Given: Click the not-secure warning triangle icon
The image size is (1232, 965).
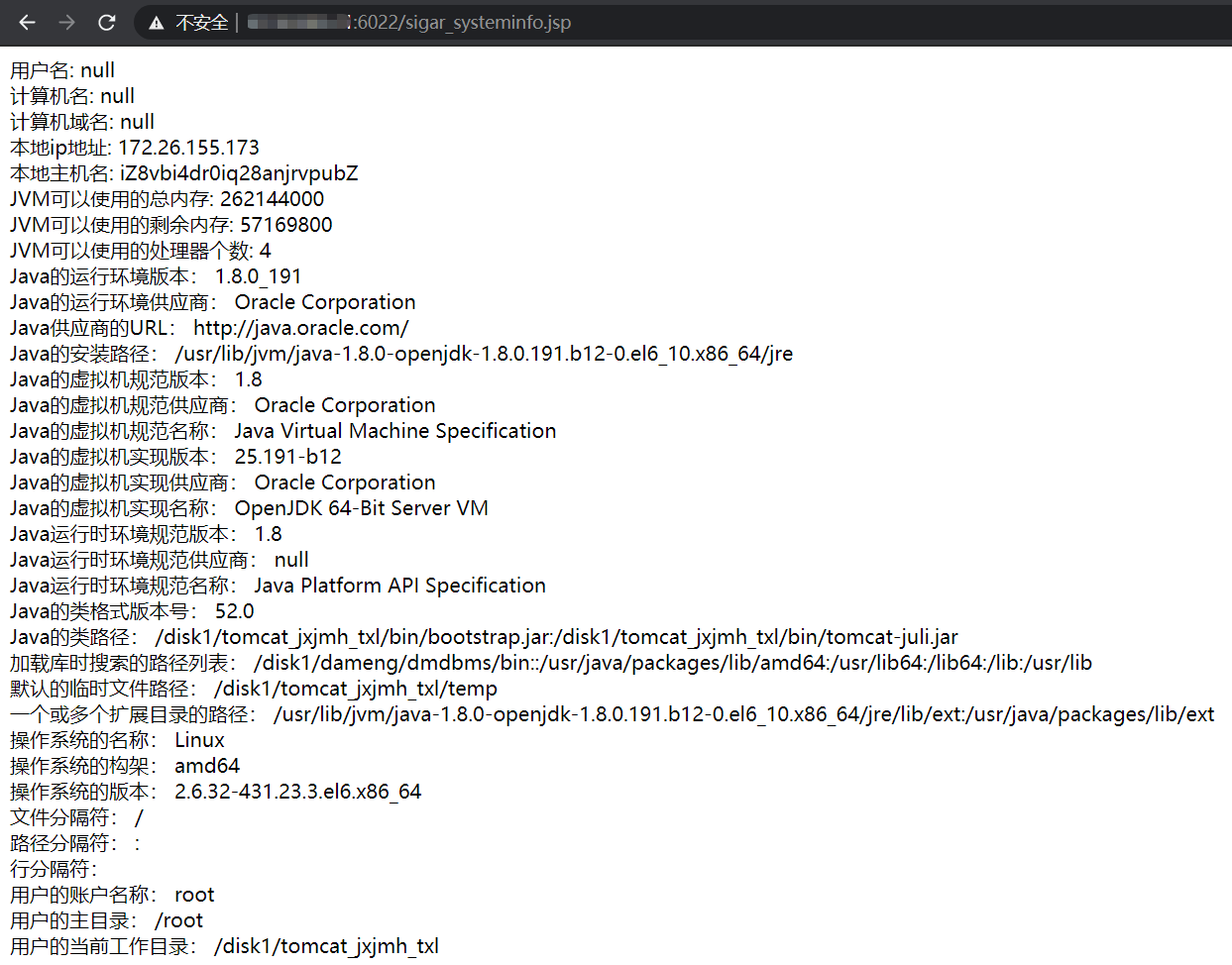Looking at the screenshot, I should tap(157, 23).
